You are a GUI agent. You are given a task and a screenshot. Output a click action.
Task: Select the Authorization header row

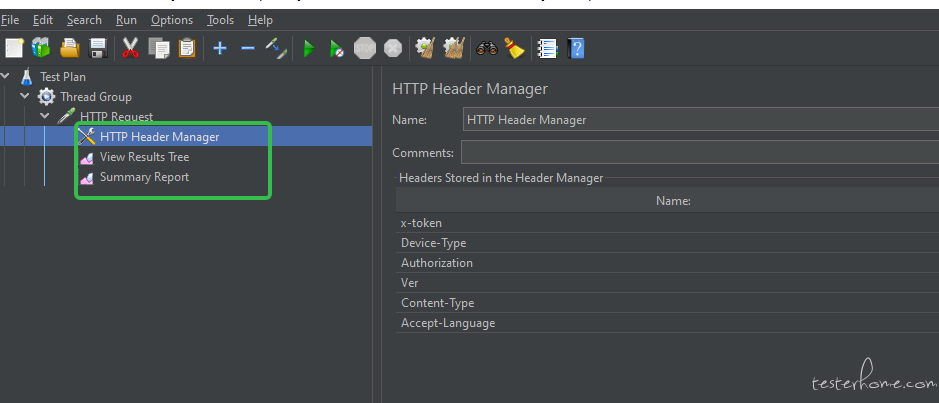coord(437,263)
